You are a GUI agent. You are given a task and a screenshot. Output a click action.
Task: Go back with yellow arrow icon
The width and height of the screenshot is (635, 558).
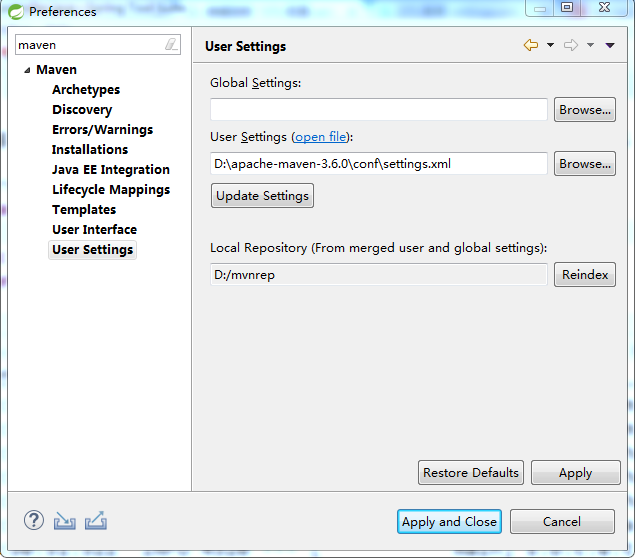click(x=531, y=45)
